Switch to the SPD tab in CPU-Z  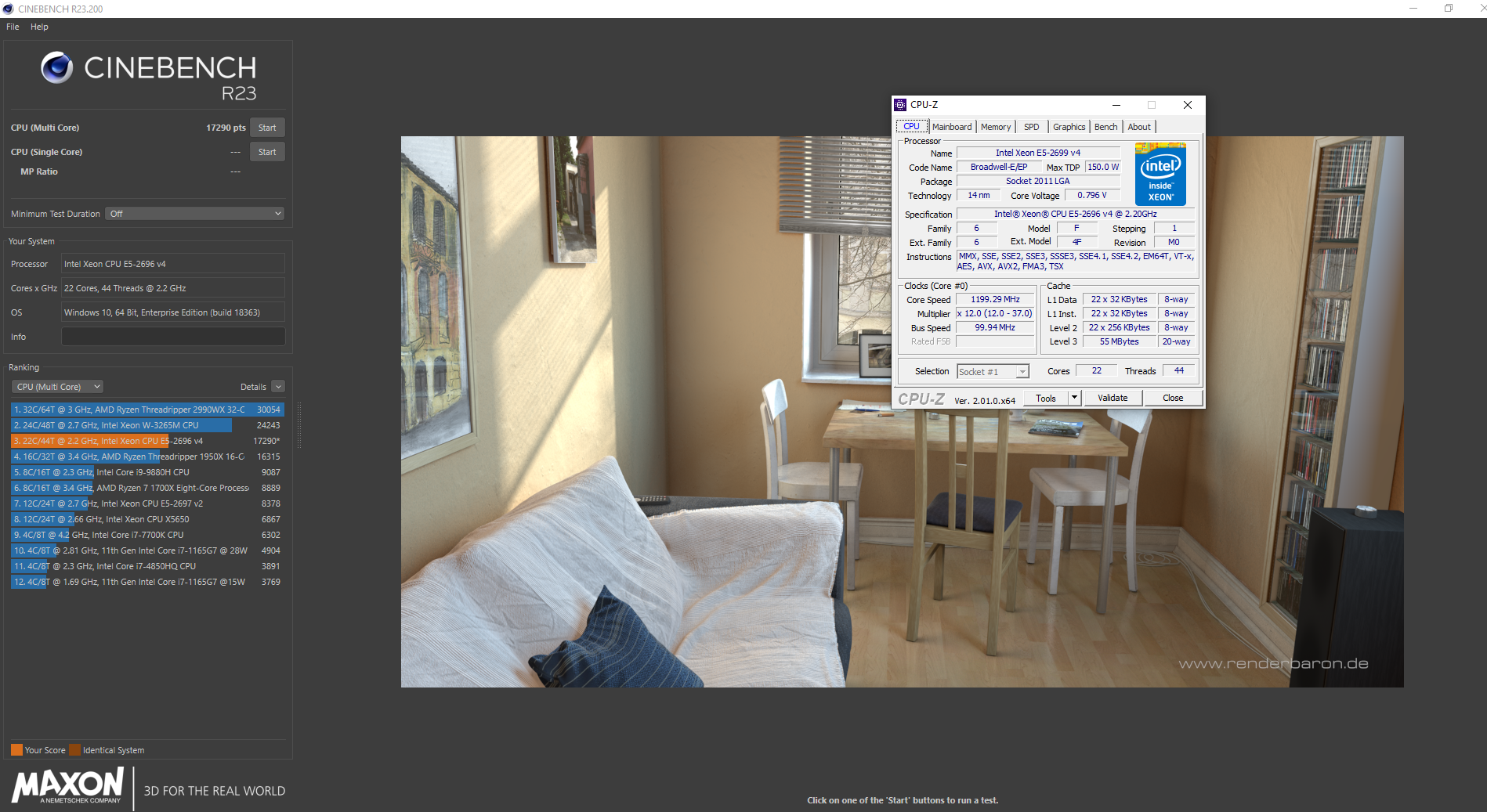(1032, 127)
